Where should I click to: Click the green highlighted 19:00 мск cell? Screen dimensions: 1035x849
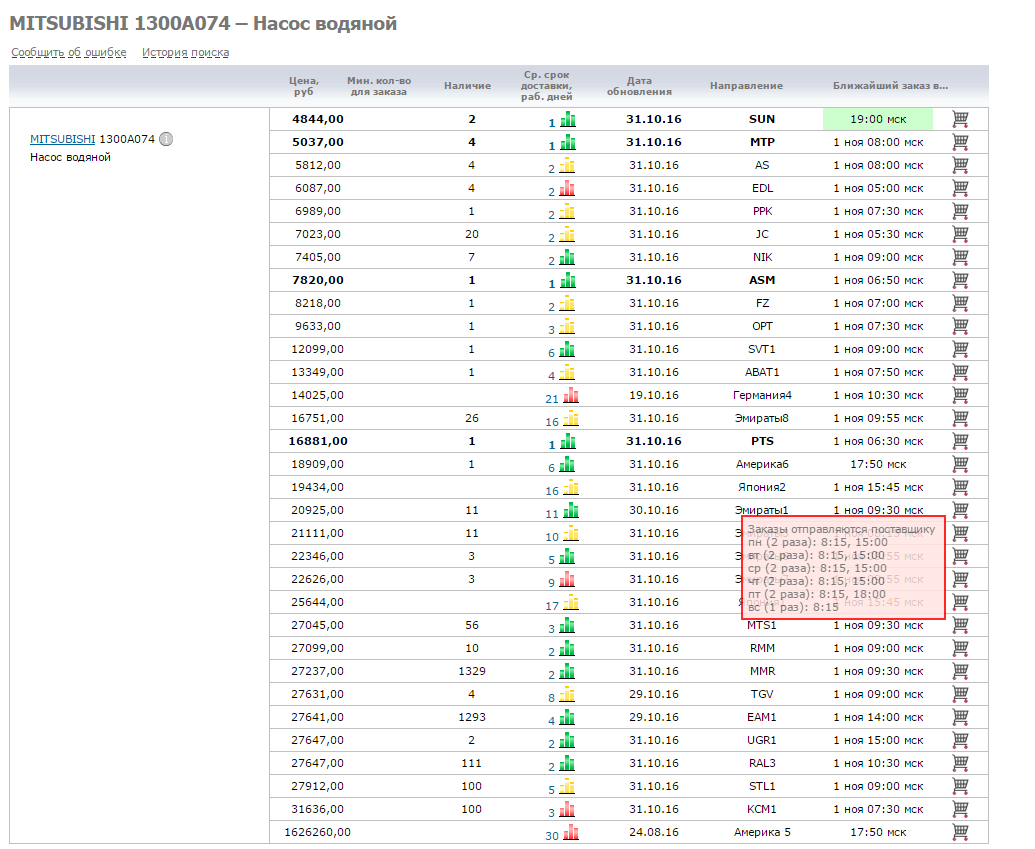(x=877, y=119)
